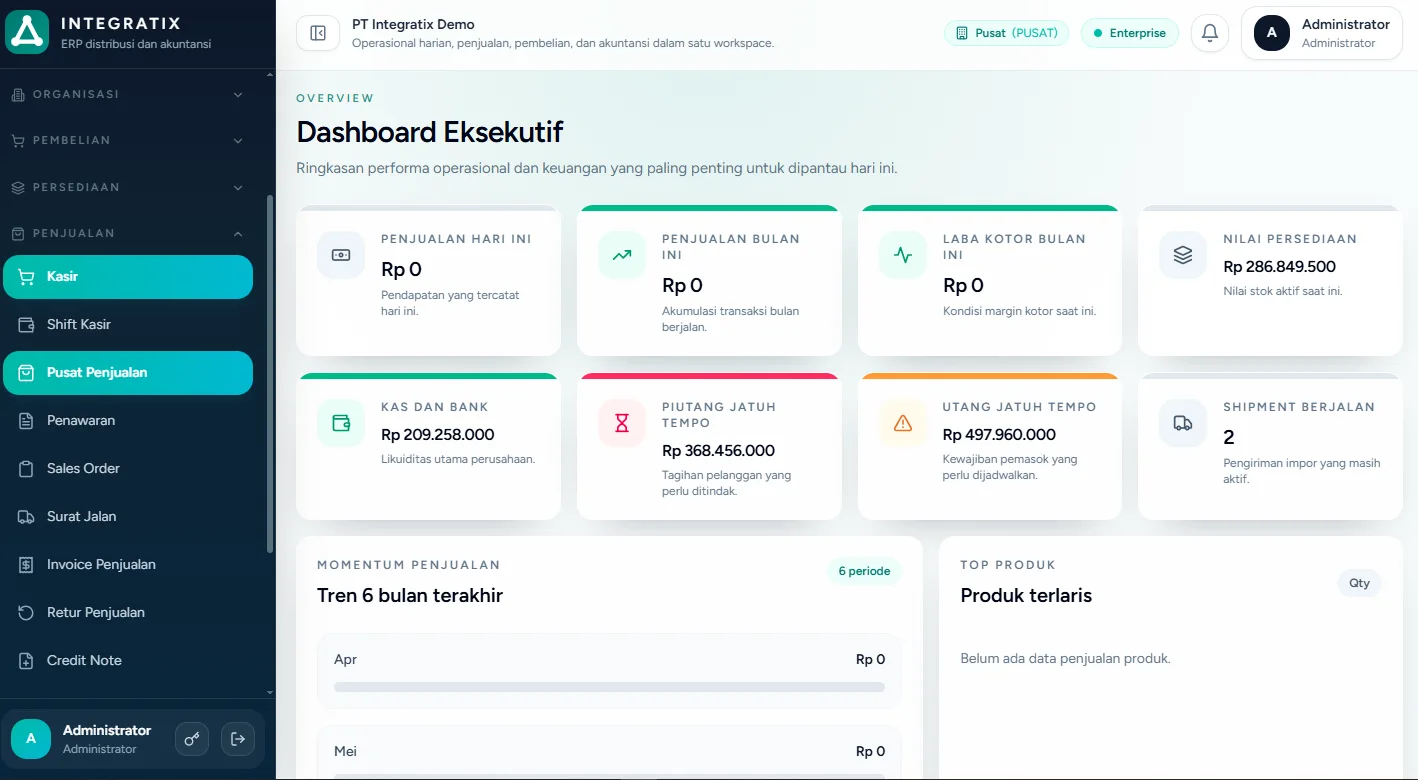Screen dimensions: 1418x780
Task: Click the Nilai Persediaan layers icon
Action: (1183, 255)
